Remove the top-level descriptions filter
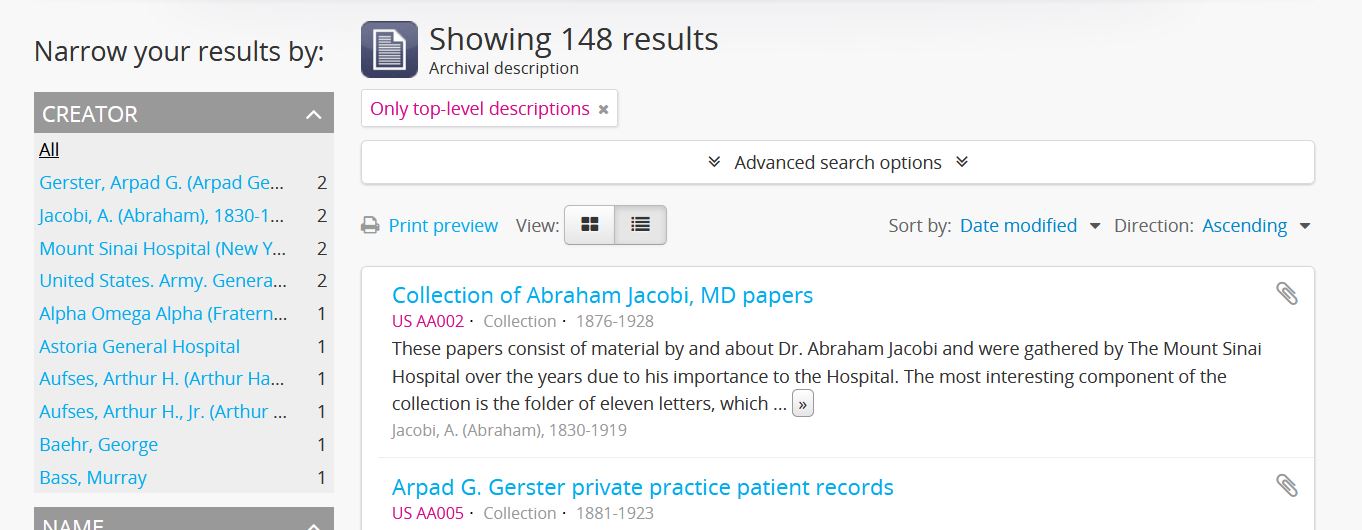 (603, 110)
